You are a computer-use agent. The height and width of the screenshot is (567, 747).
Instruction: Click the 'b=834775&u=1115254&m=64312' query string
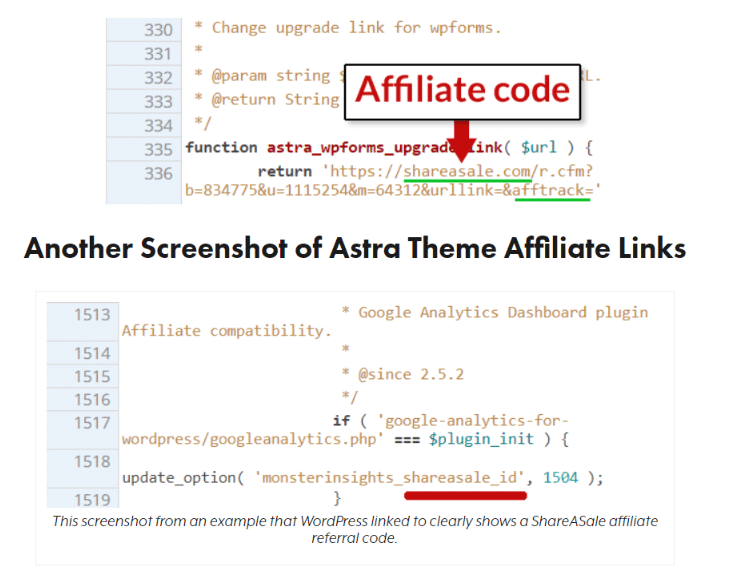[303, 191]
